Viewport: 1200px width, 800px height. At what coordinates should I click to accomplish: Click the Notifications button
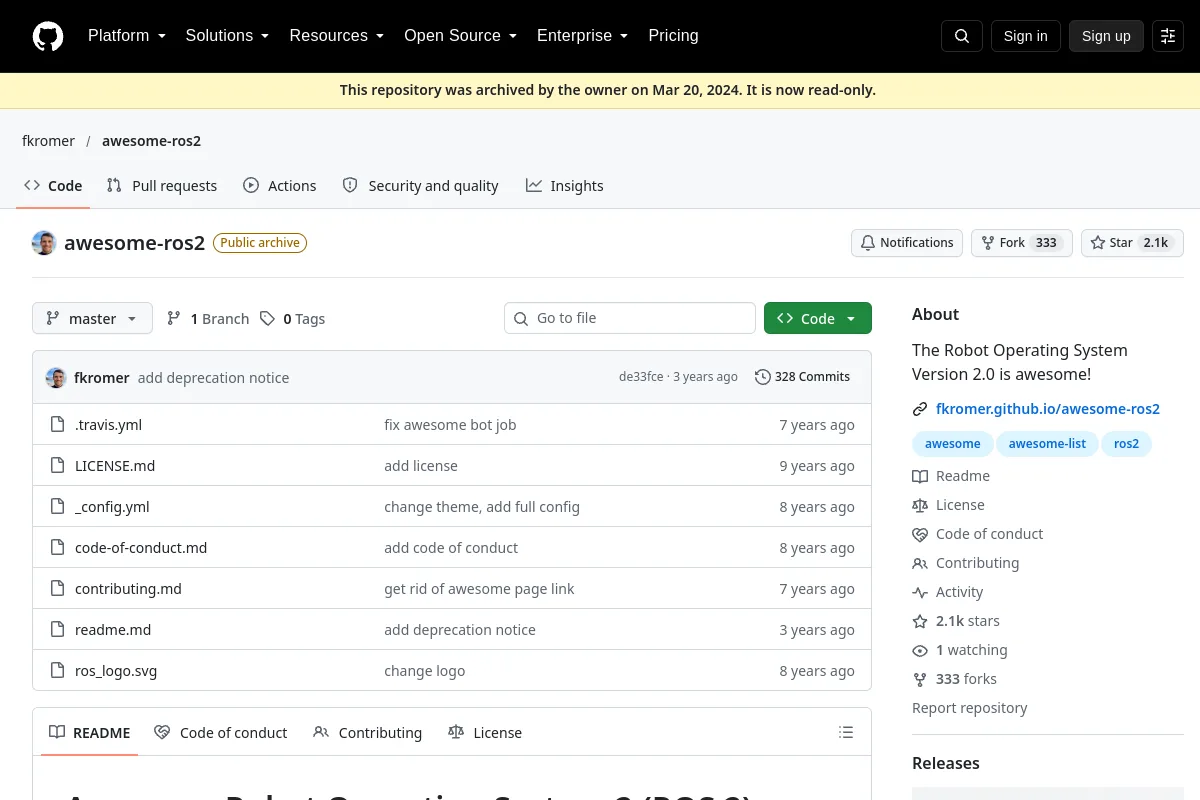tap(907, 243)
